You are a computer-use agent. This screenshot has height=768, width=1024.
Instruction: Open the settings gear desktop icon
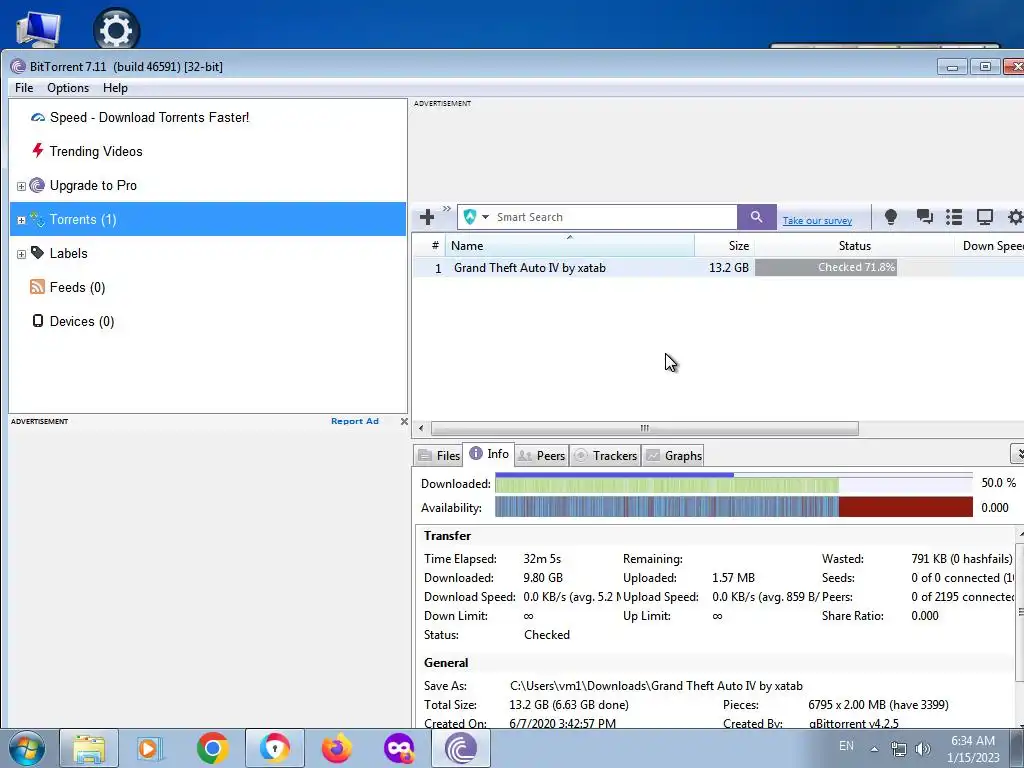click(116, 27)
